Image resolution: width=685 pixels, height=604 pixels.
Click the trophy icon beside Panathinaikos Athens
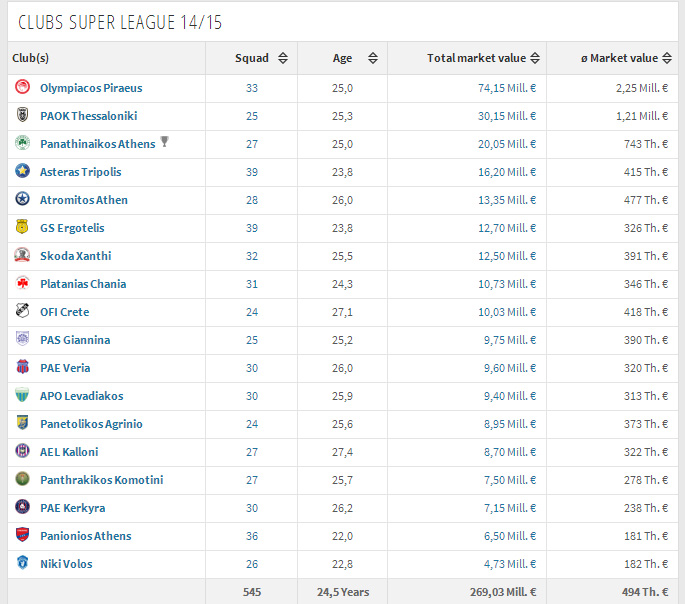pyautogui.click(x=164, y=142)
